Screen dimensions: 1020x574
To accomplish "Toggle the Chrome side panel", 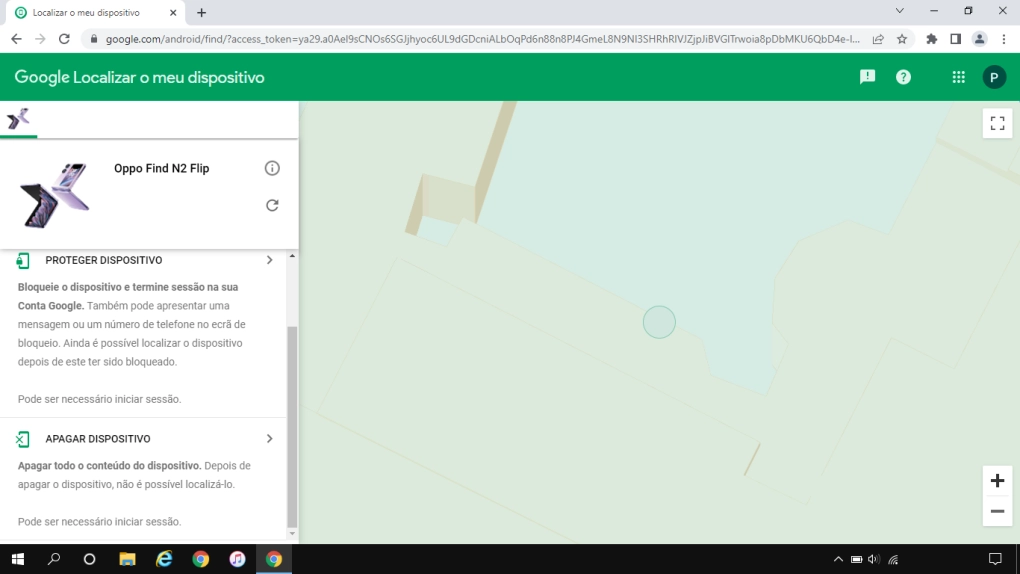I will pos(955,39).
